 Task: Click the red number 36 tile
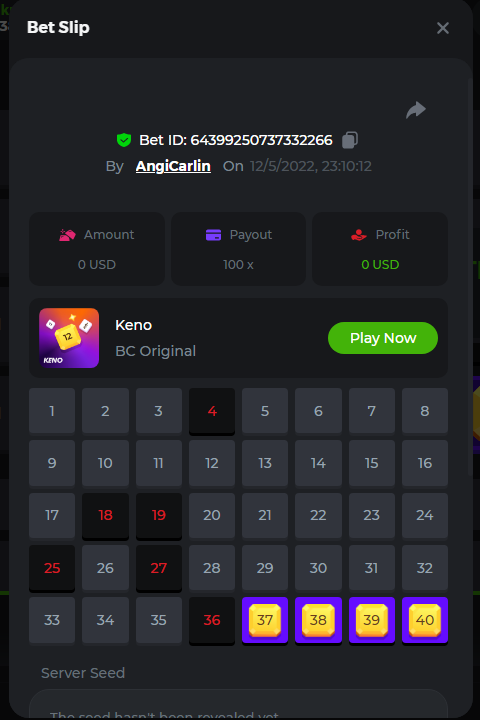coord(212,620)
